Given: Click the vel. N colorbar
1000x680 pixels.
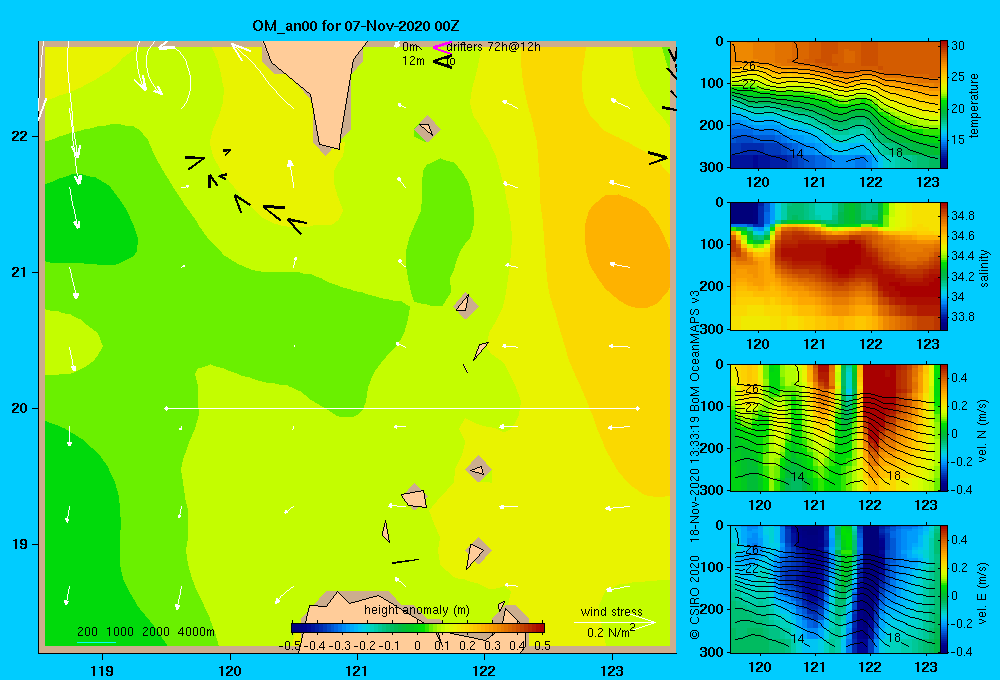Looking at the screenshot, I should tap(943, 427).
